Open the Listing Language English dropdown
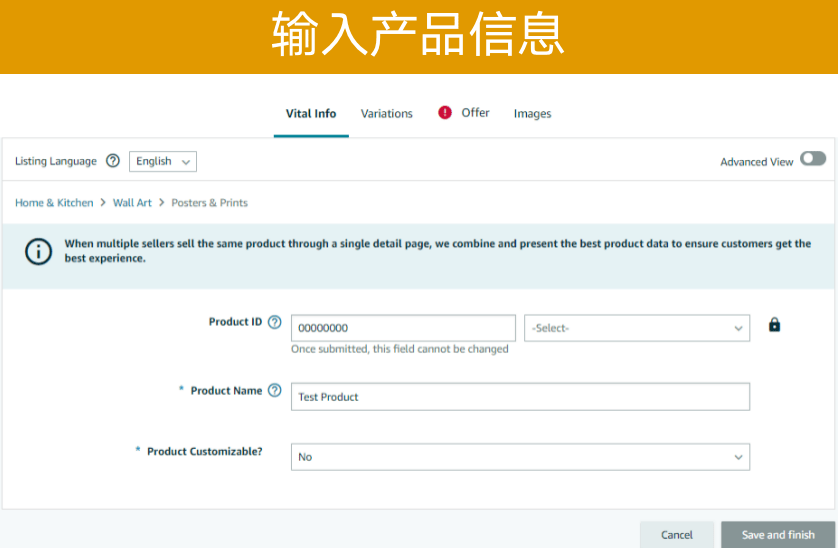 coord(163,161)
